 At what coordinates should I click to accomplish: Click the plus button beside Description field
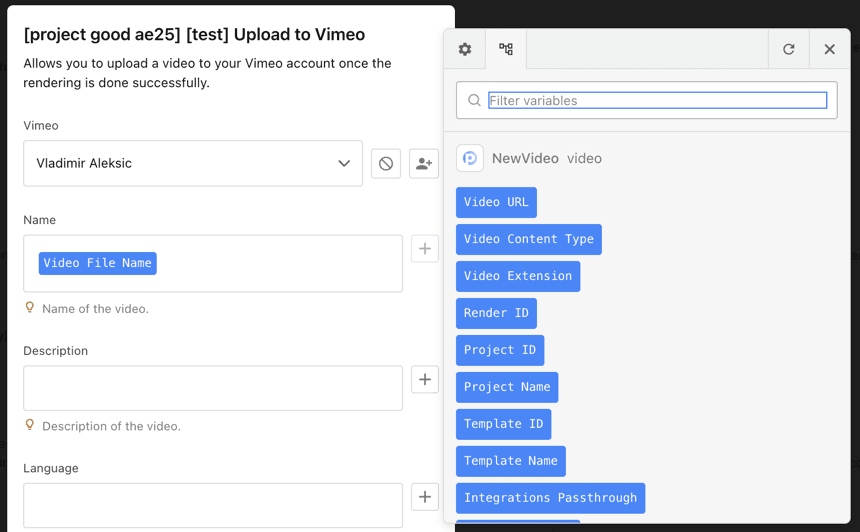425,380
